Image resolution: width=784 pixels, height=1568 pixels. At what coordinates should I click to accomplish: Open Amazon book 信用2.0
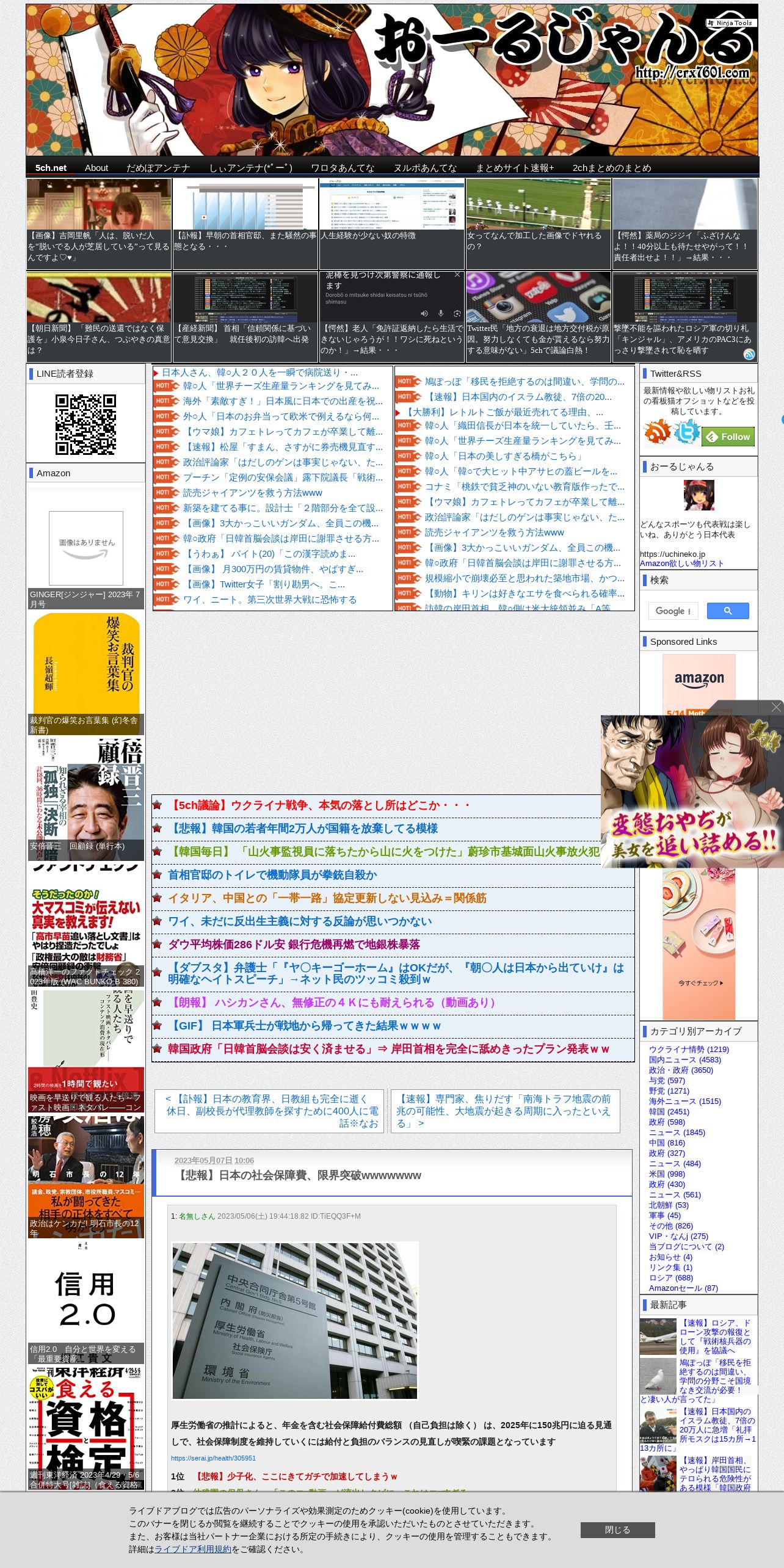click(86, 1302)
